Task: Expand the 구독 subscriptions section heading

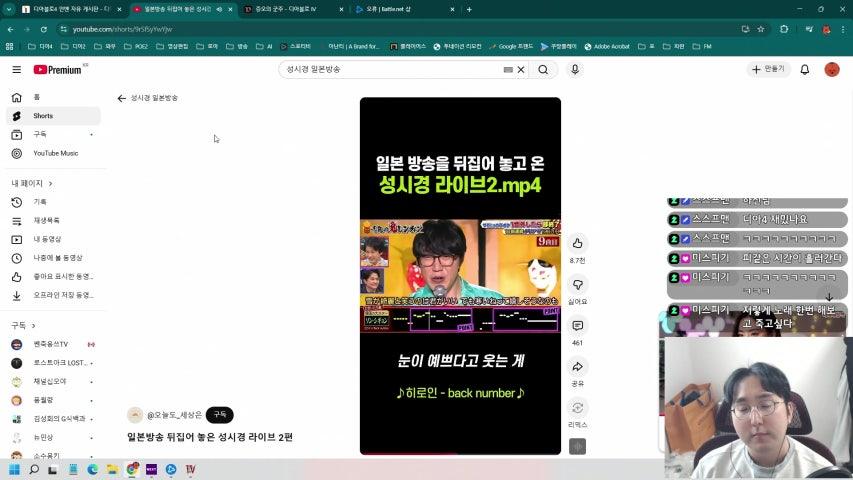Action: pyautogui.click(x=23, y=326)
